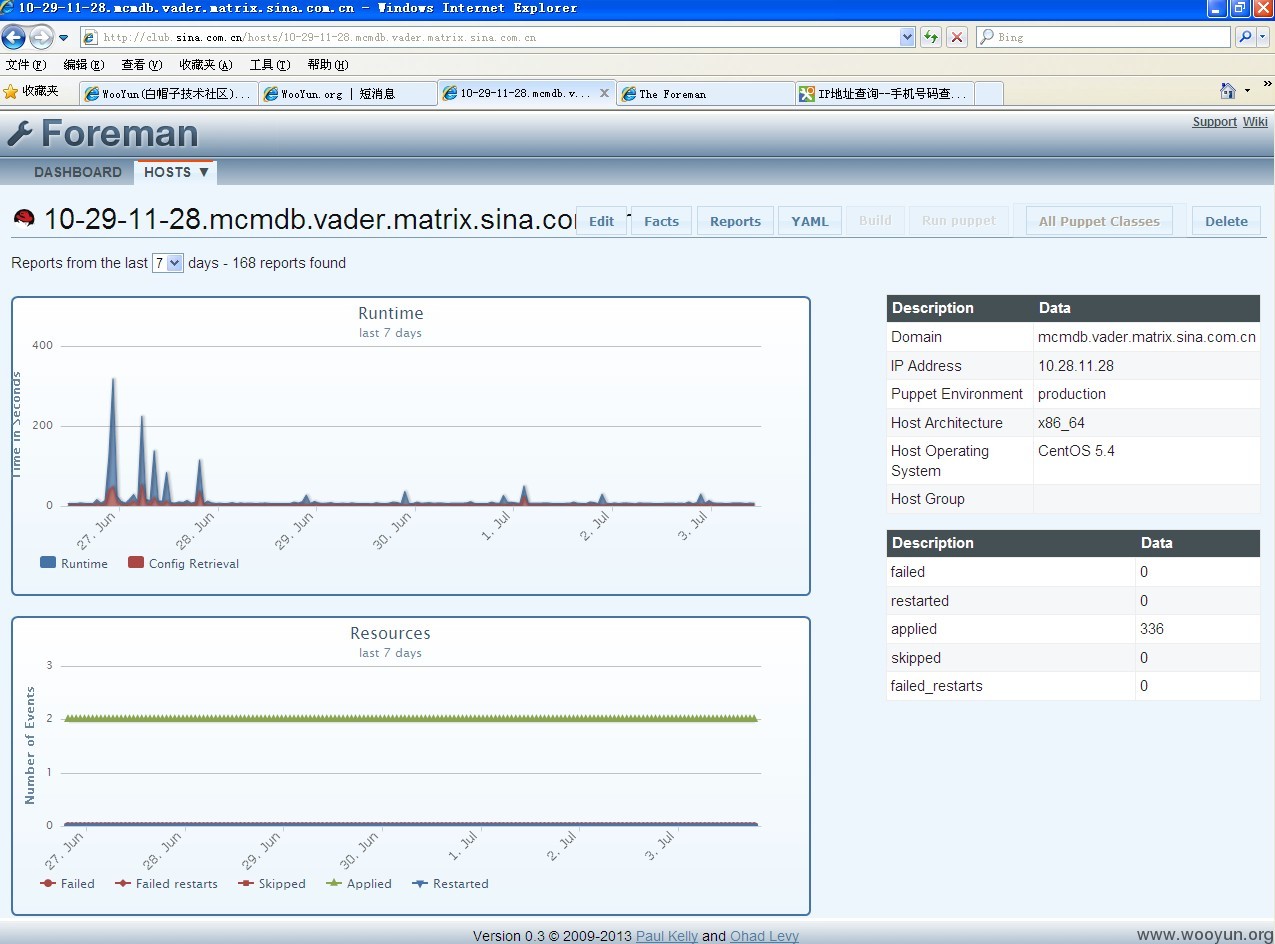Select the Host Architecture value x86_64

click(1061, 423)
